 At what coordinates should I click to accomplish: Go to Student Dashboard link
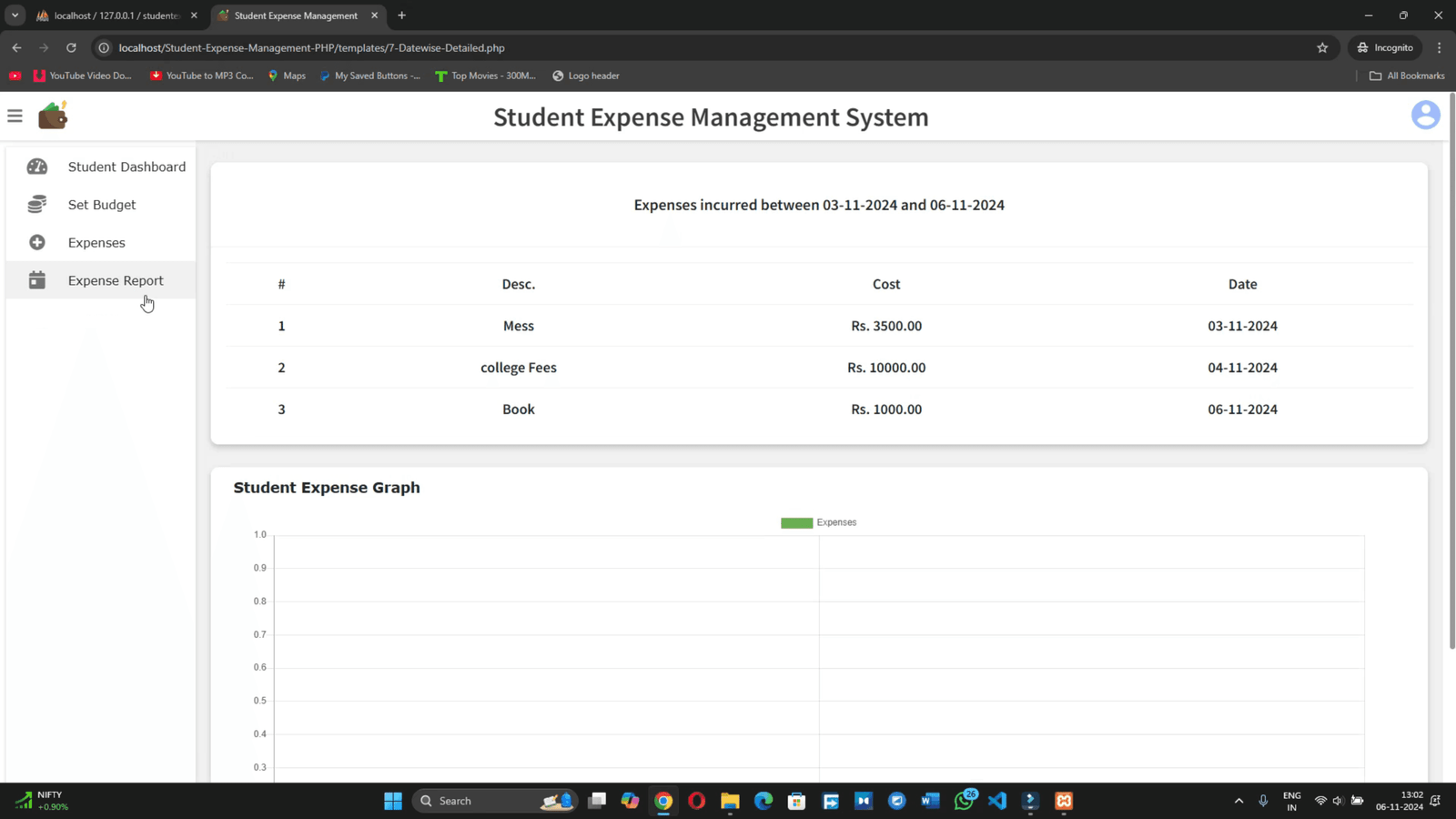[x=126, y=167]
